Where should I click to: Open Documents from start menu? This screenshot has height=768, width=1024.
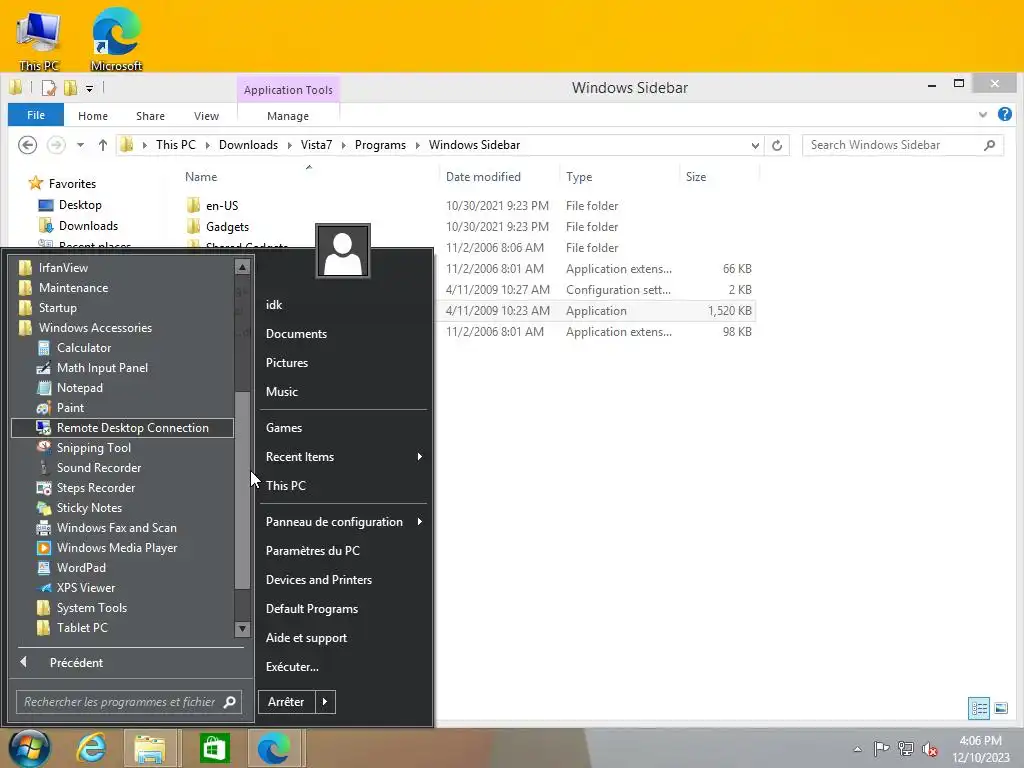pos(296,334)
